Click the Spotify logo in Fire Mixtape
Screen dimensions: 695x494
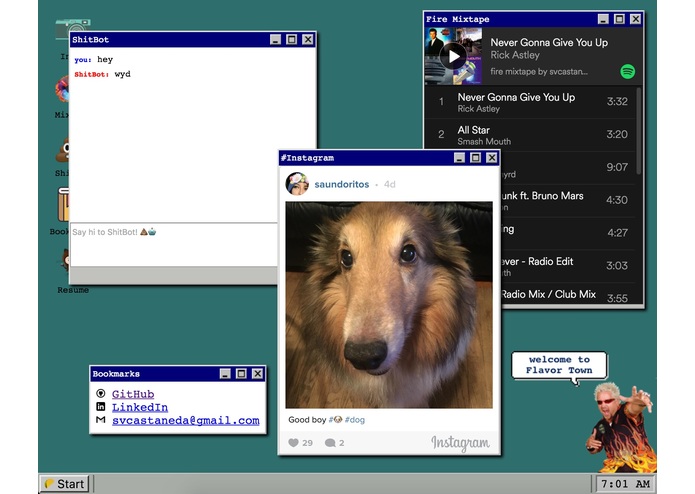(627, 71)
